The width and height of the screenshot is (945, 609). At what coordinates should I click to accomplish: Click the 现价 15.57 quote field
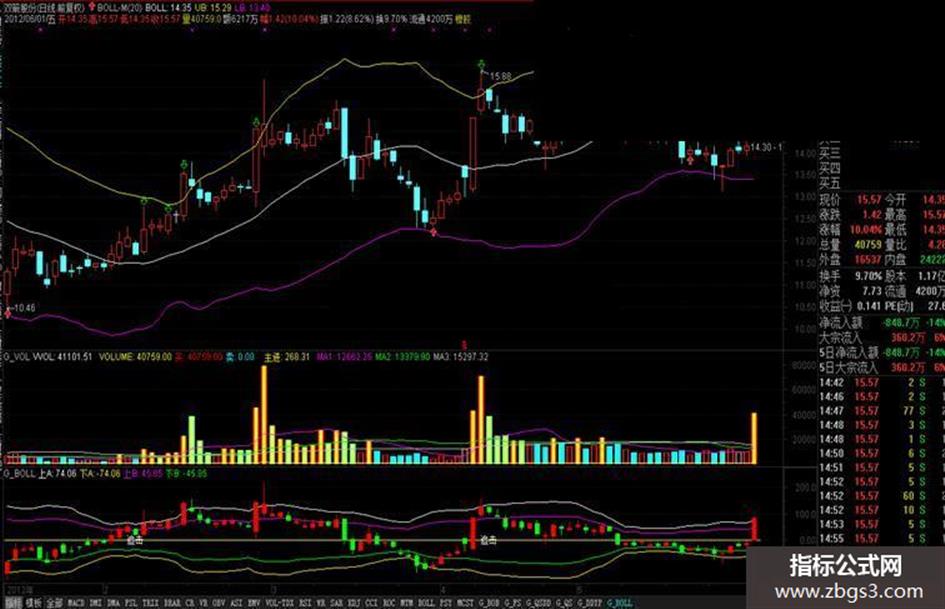point(850,199)
